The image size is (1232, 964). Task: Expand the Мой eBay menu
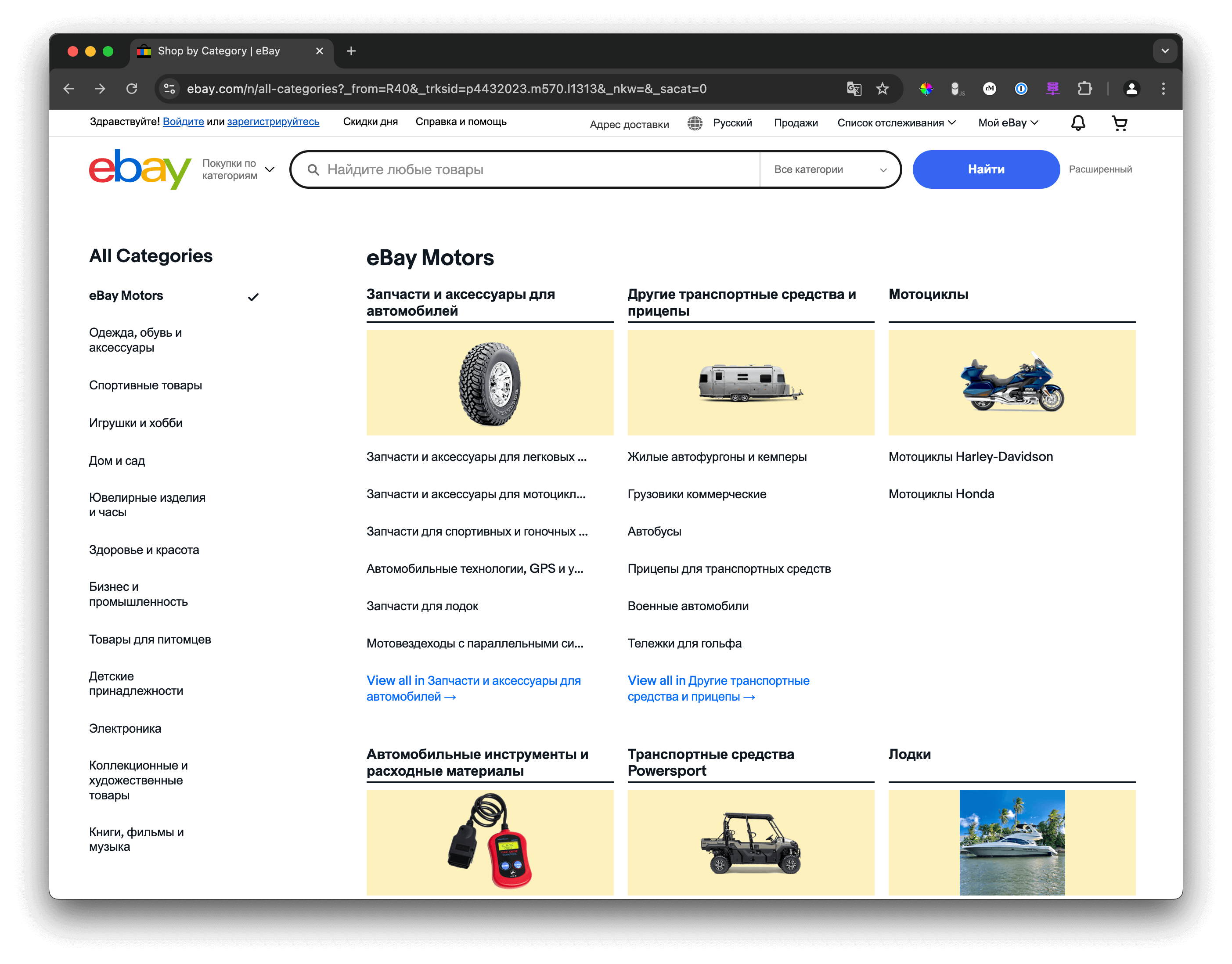click(1008, 122)
